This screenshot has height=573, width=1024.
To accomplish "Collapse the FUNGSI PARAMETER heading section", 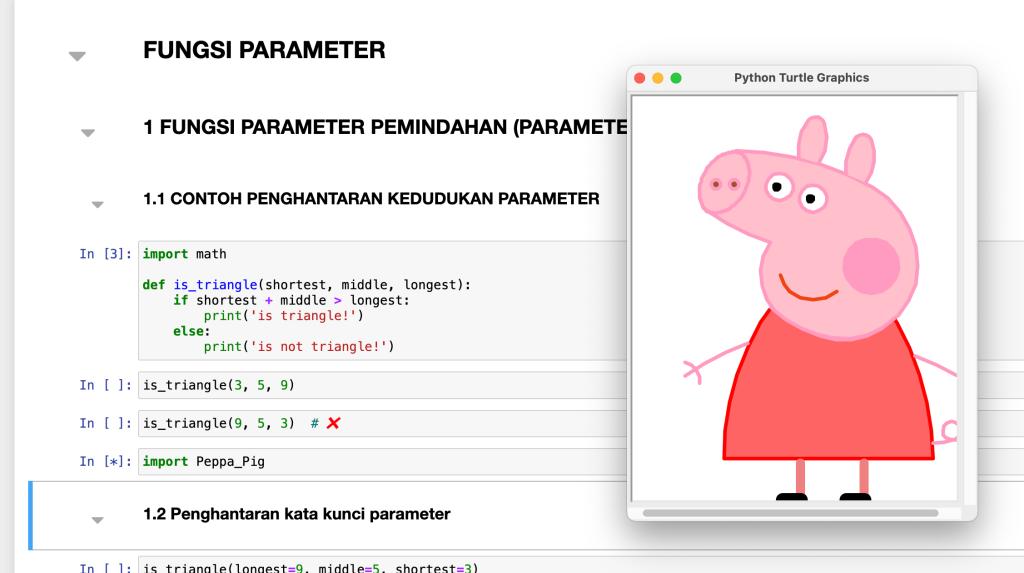I will [x=77, y=56].
